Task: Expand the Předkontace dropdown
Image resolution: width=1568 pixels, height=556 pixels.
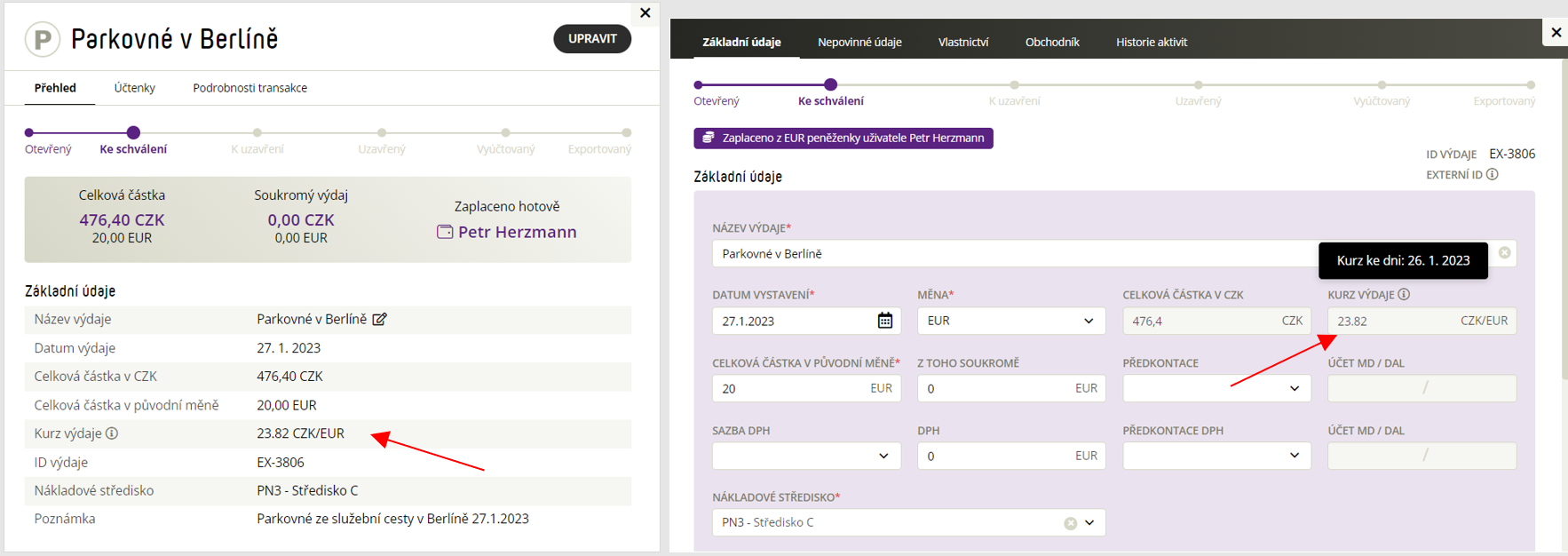Action: [1216, 388]
